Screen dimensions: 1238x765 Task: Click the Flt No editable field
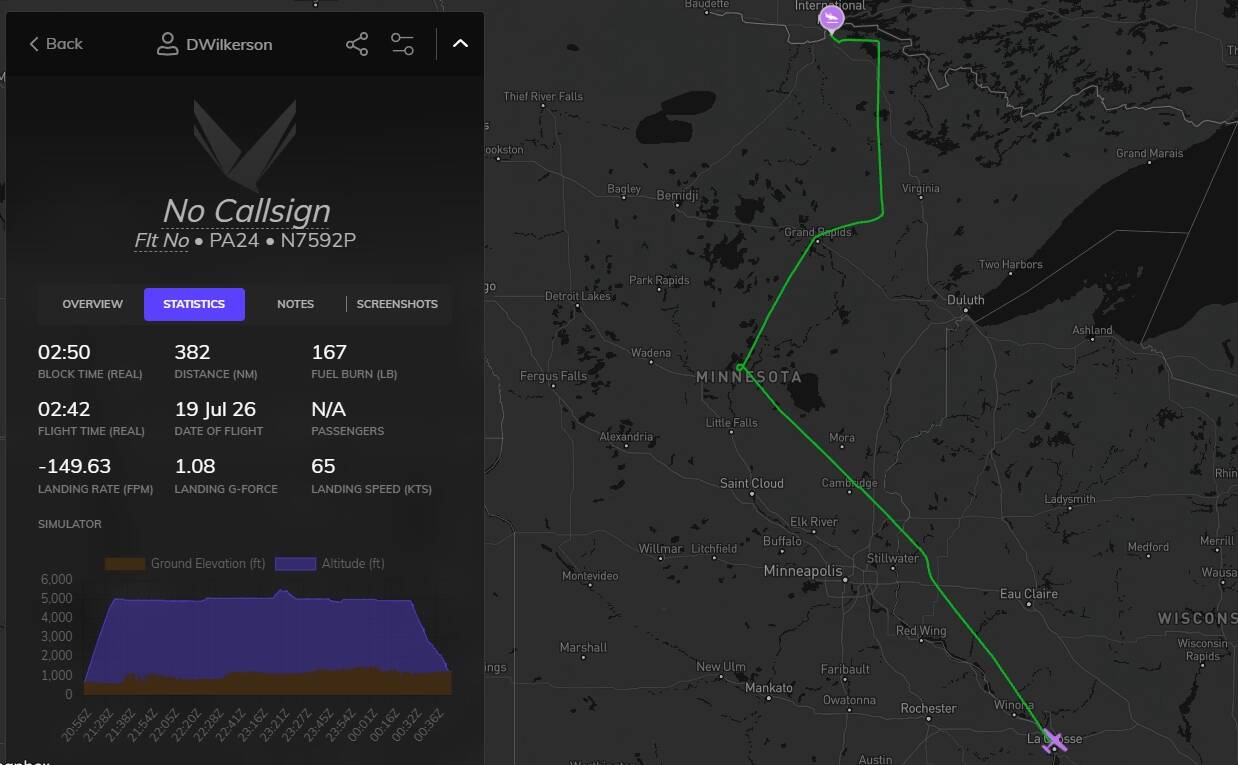[162, 240]
